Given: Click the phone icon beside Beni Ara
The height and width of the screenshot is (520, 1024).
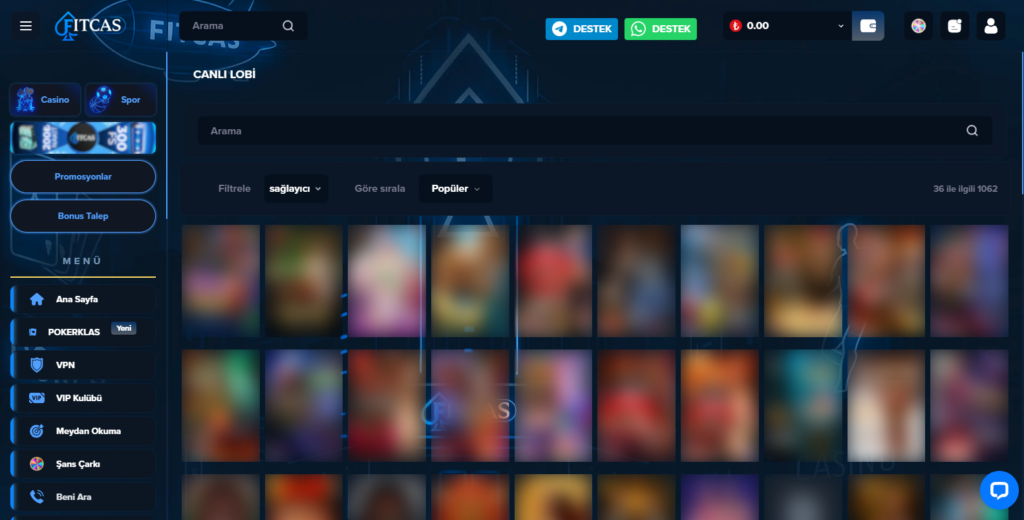Looking at the screenshot, I should pyautogui.click(x=37, y=496).
